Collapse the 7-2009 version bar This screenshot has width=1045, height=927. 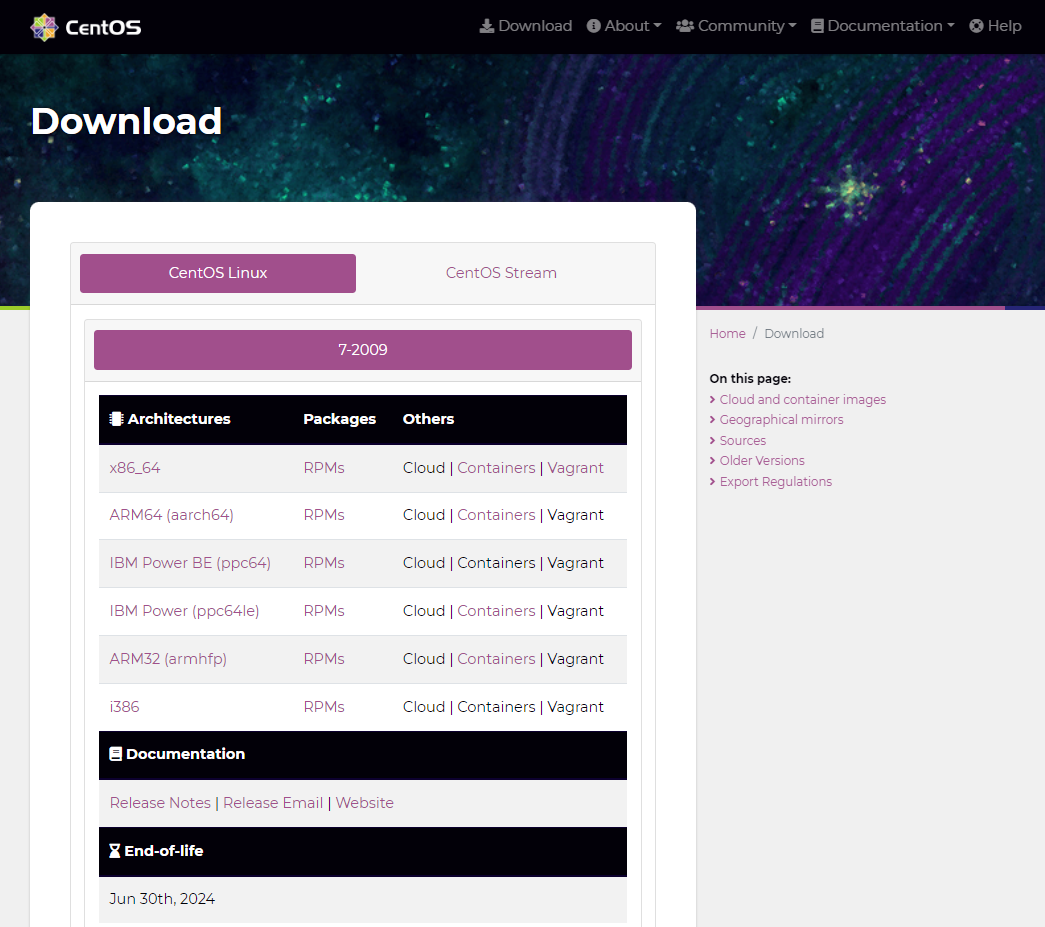pyautogui.click(x=363, y=350)
